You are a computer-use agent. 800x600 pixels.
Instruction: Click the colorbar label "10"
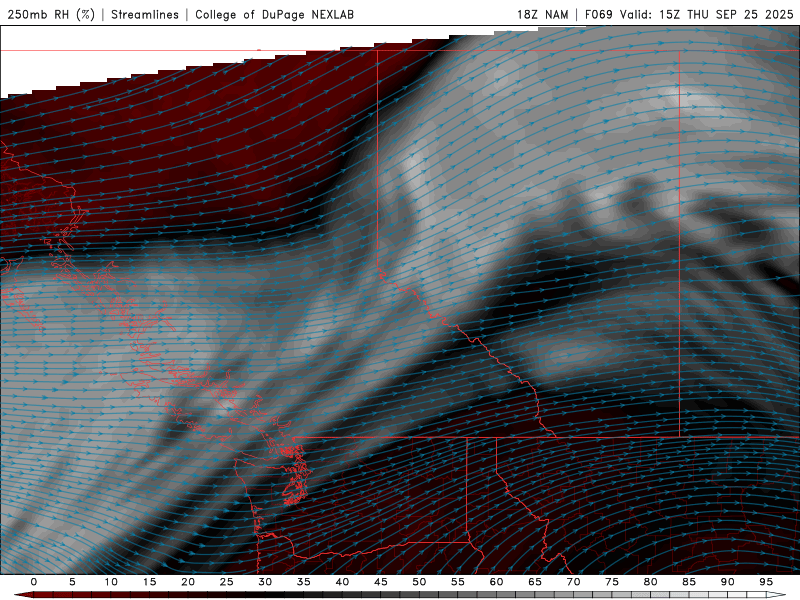tap(111, 582)
